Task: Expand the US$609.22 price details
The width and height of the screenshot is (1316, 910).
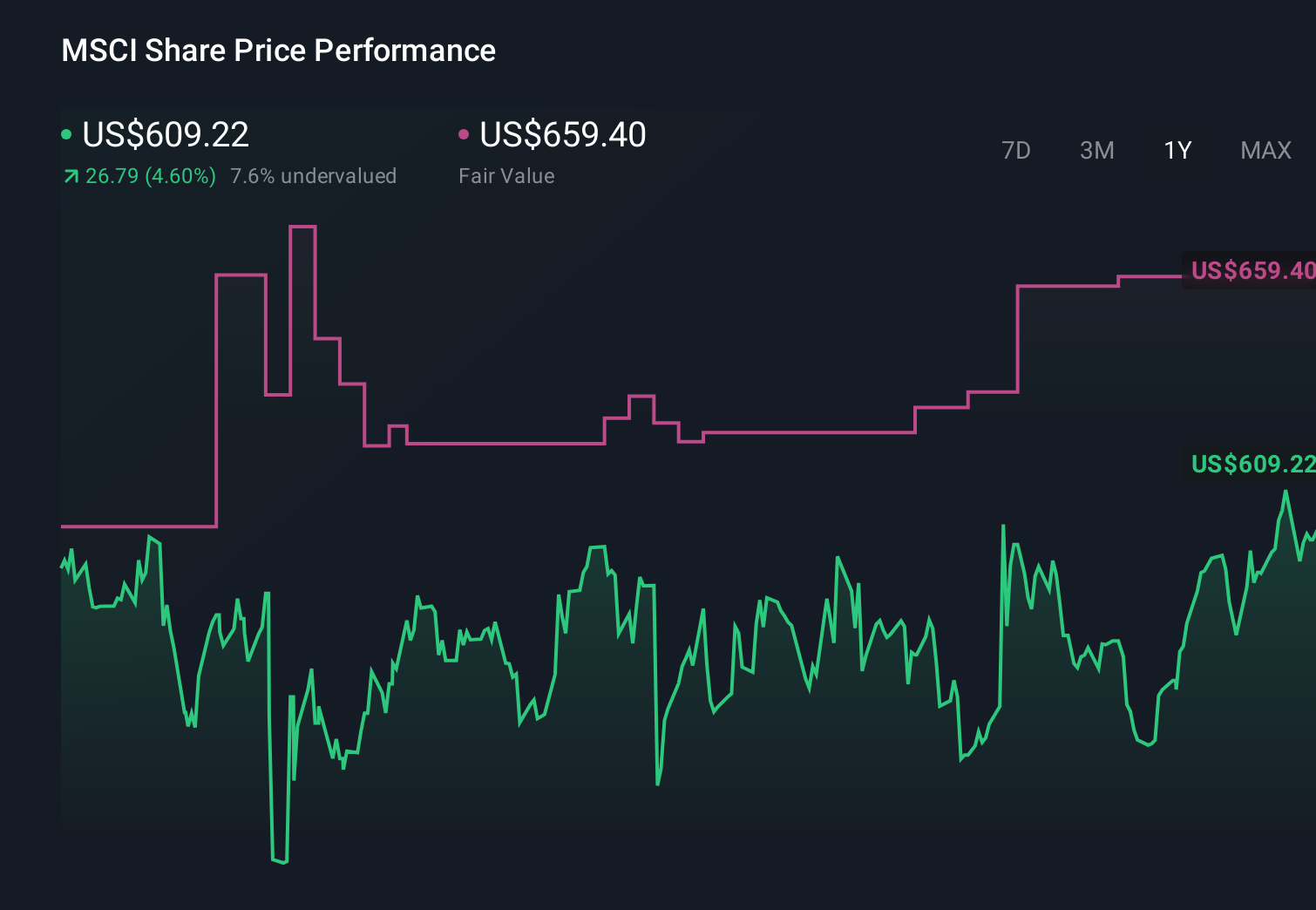Action: coord(166,135)
